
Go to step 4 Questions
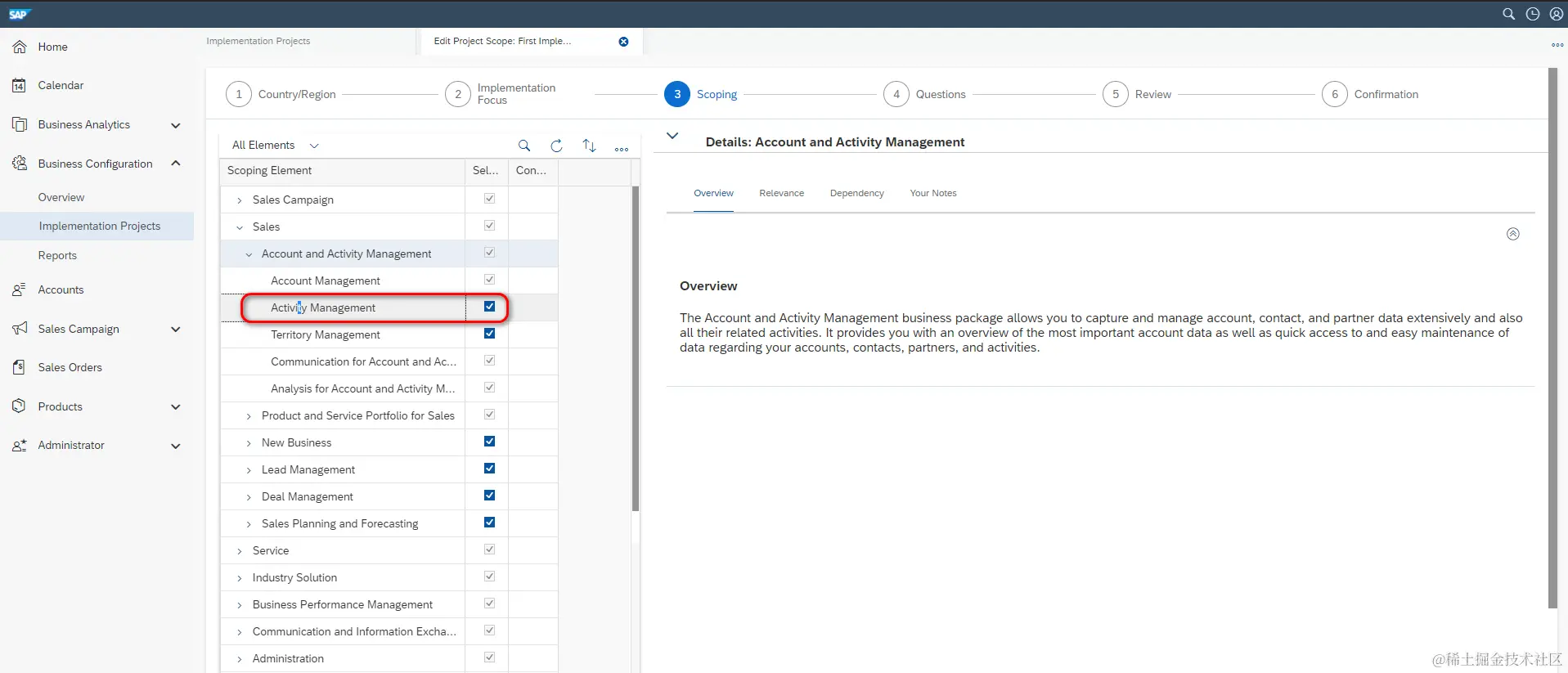924,94
